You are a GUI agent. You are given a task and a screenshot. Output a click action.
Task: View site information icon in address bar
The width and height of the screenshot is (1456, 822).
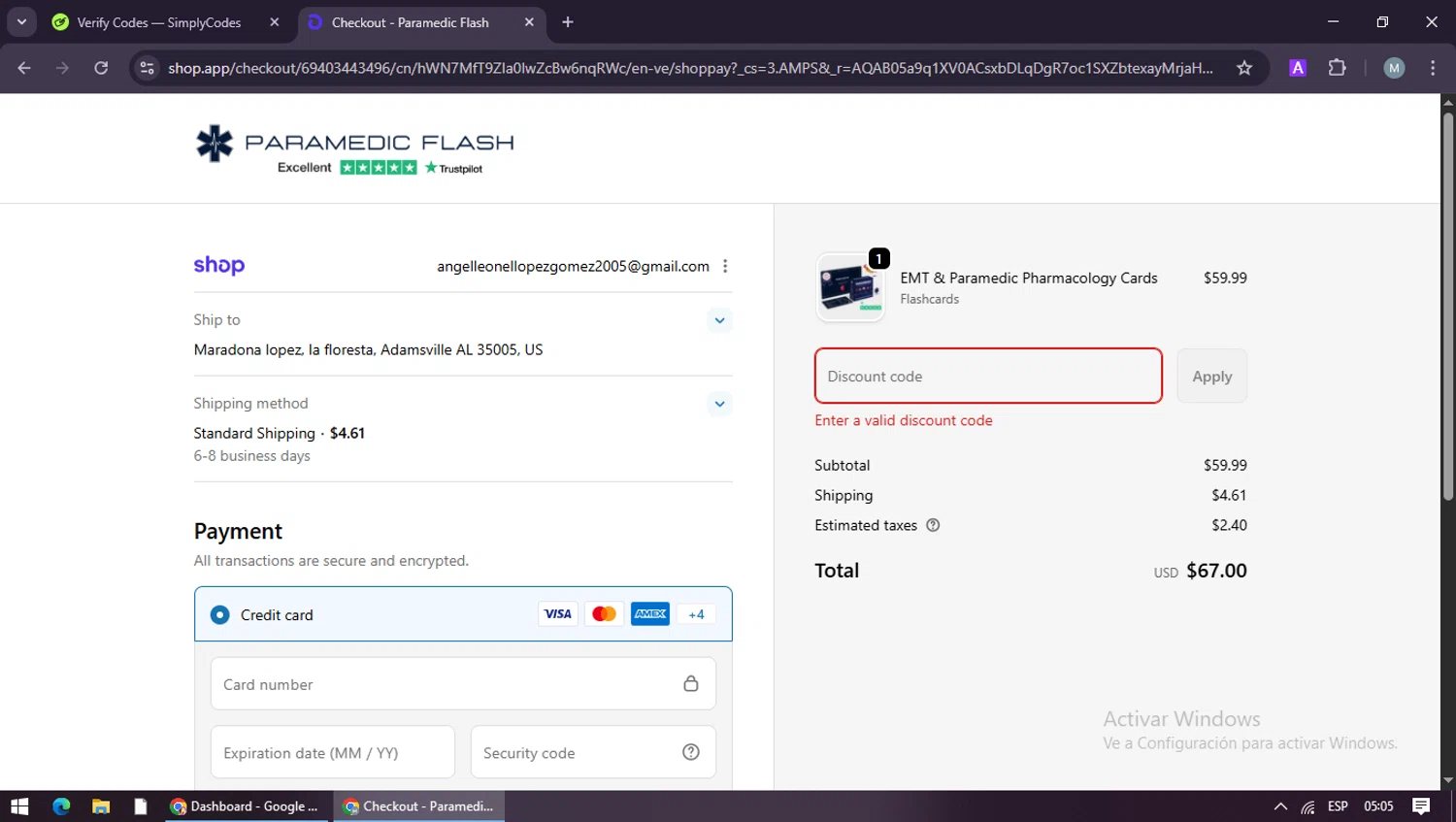point(147,68)
